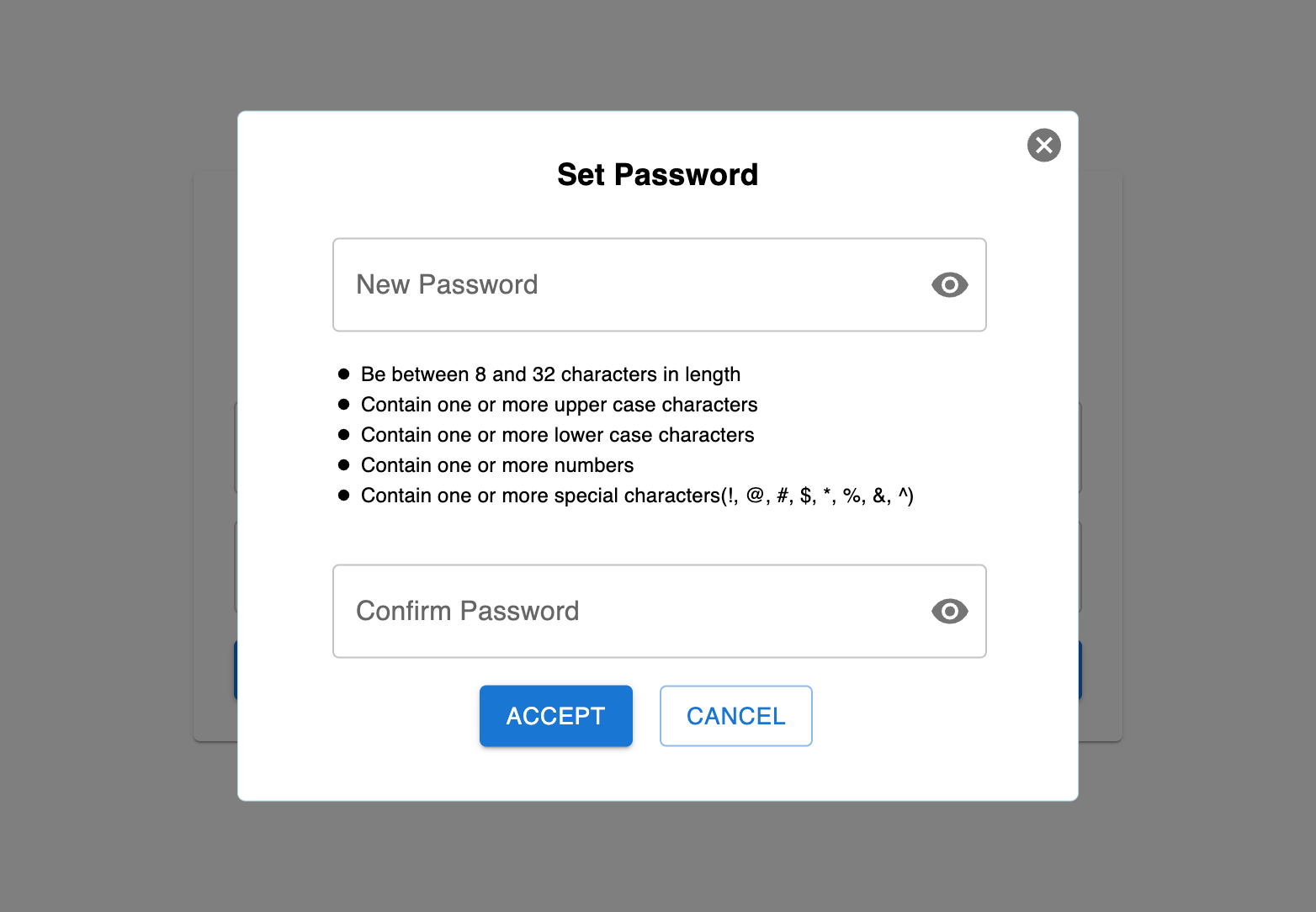The width and height of the screenshot is (1316, 912).
Task: Click the bullet beside the numbers requirement
Action: point(343,465)
